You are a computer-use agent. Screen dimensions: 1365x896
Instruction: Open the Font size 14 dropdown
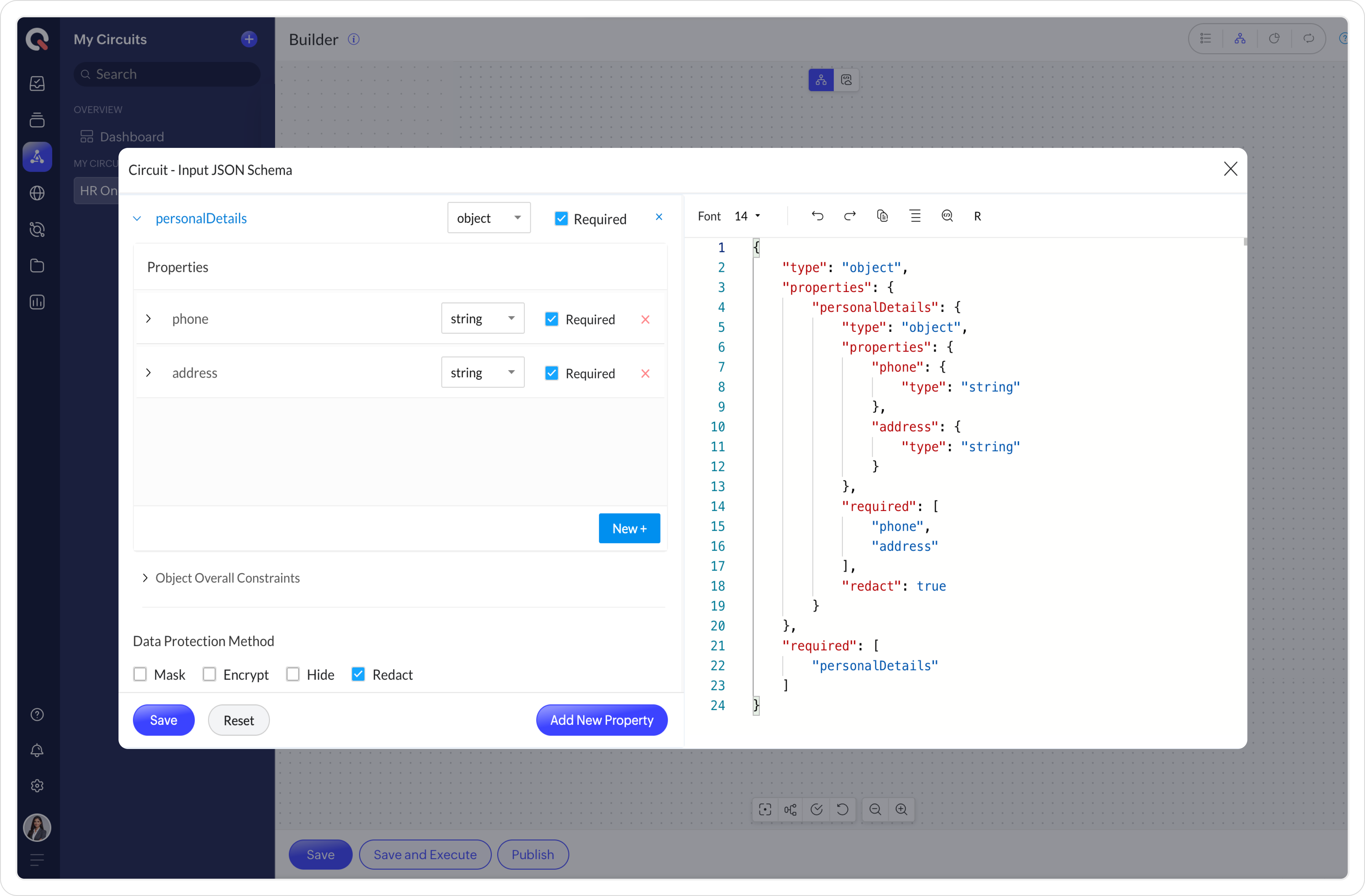(x=747, y=216)
